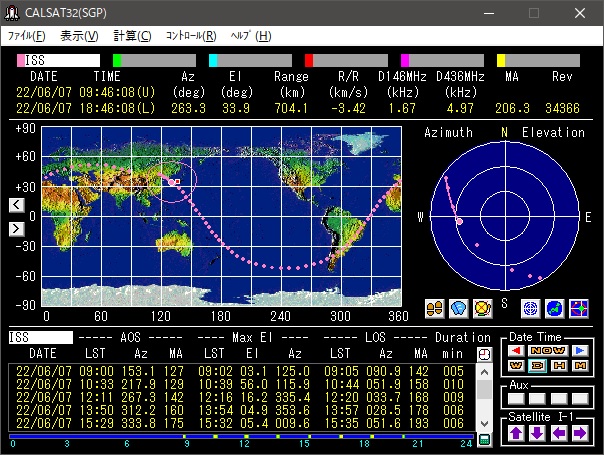Click the clock icon above pass list scrollbar
This screenshot has height=455, width=604.
click(x=485, y=354)
